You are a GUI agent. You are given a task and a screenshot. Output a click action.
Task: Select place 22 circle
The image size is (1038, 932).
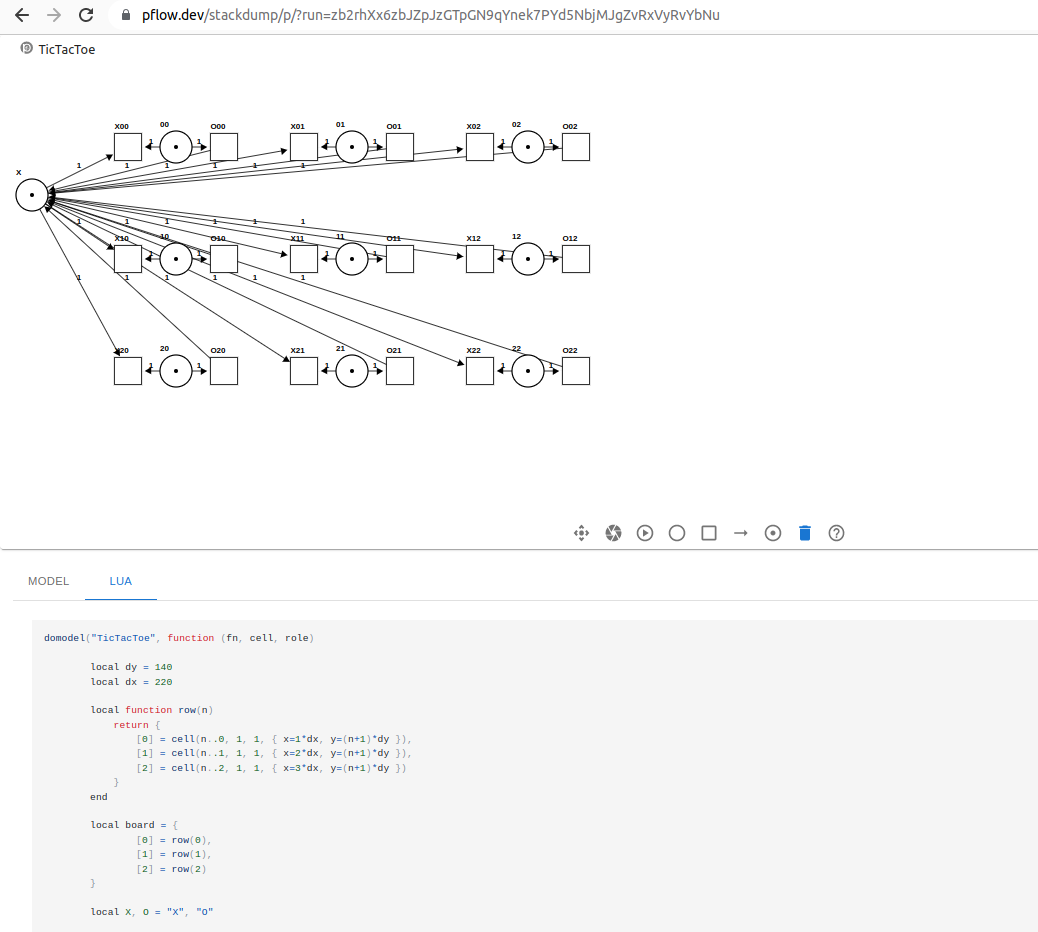pos(528,371)
